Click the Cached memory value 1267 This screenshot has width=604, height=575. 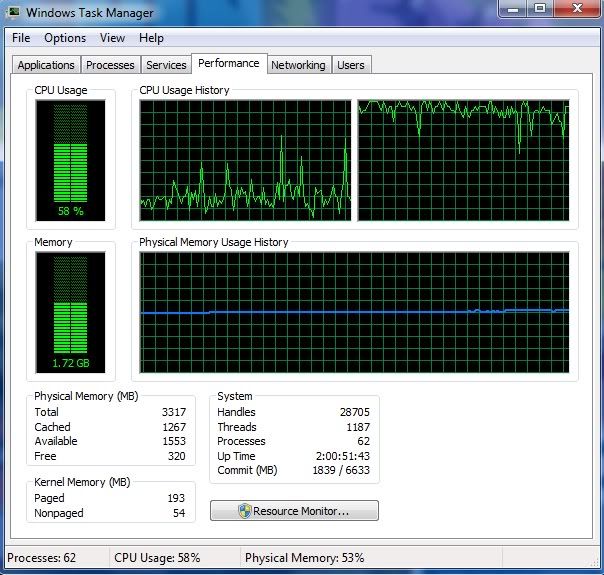[174, 427]
